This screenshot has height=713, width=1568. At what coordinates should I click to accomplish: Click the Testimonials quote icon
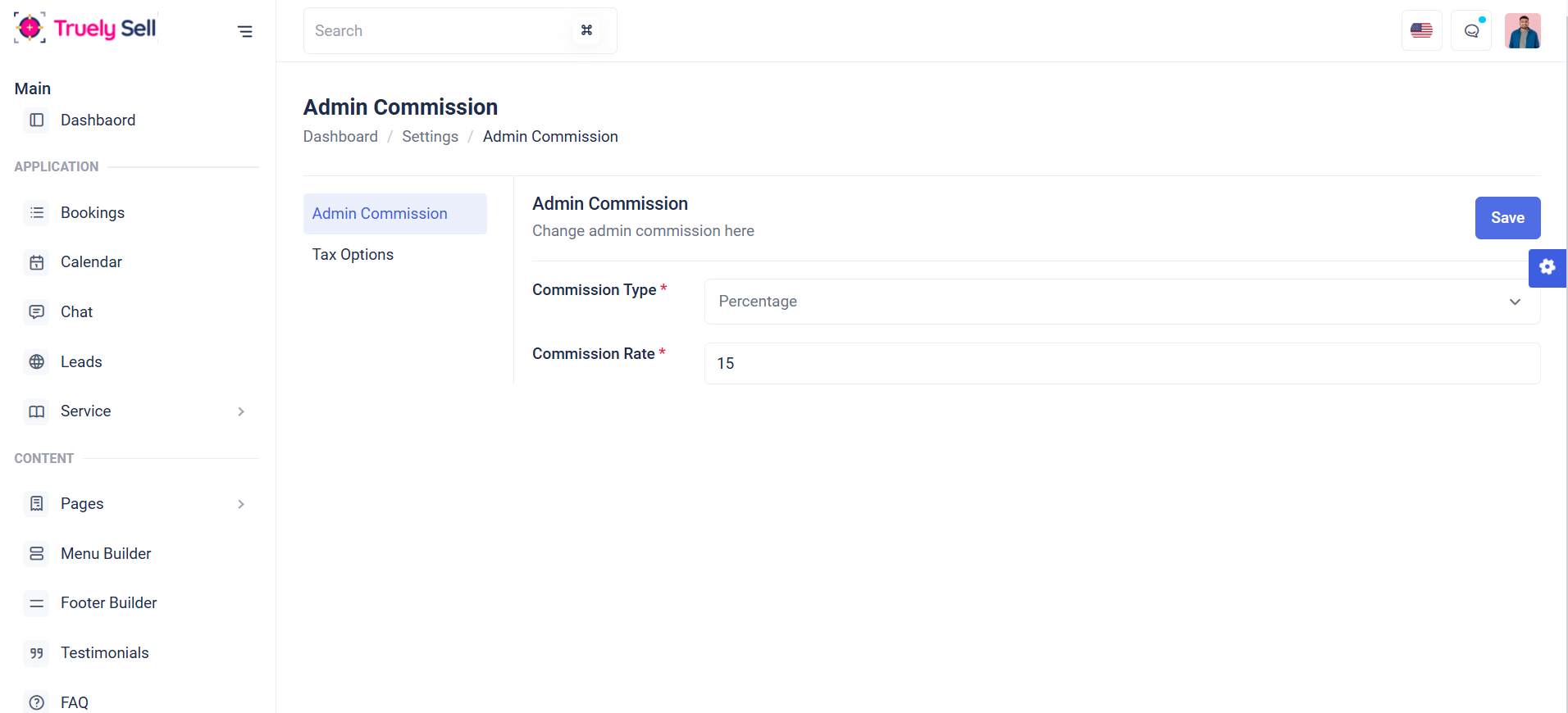(x=37, y=653)
